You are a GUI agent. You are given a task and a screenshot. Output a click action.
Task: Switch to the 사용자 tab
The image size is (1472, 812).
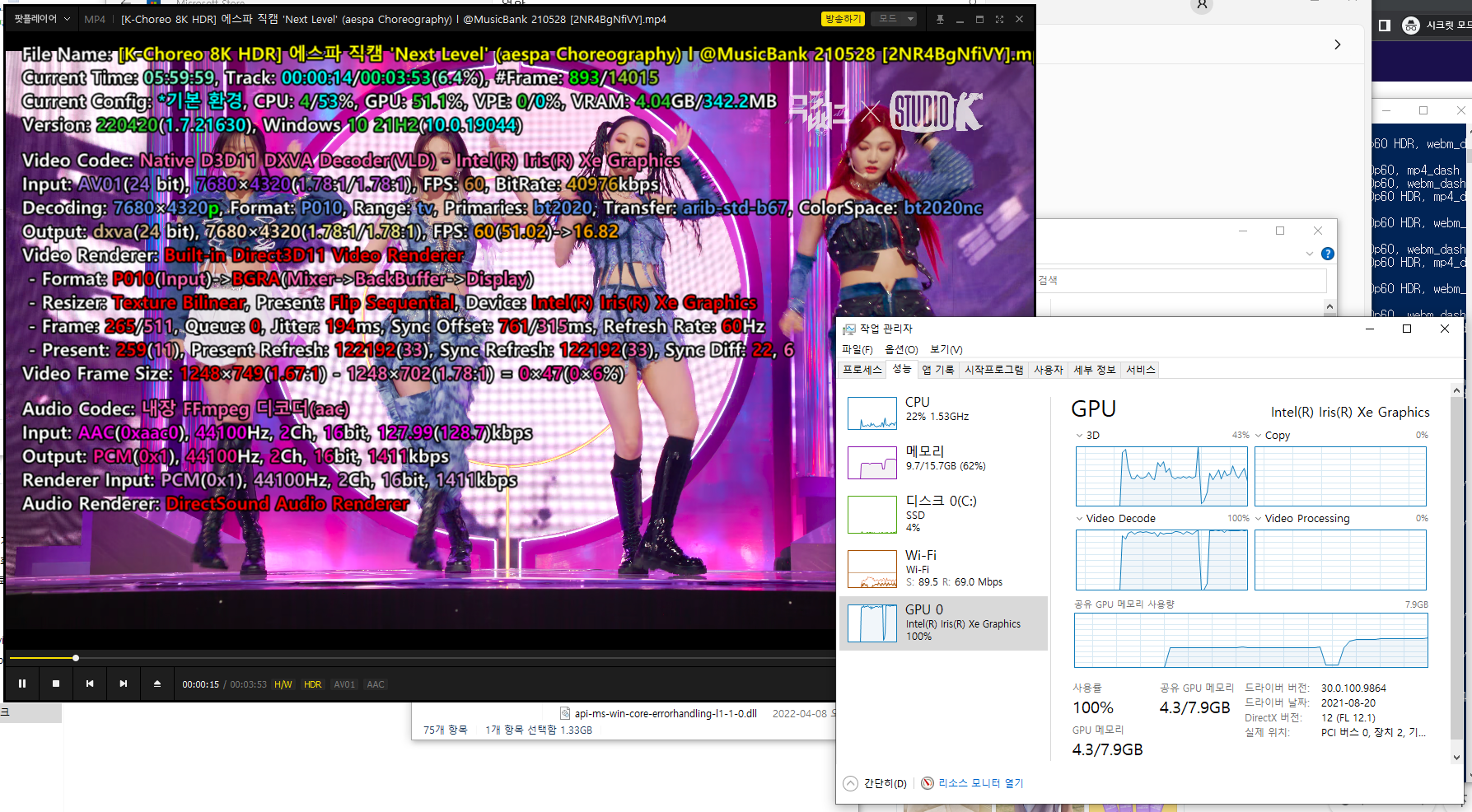1048,370
